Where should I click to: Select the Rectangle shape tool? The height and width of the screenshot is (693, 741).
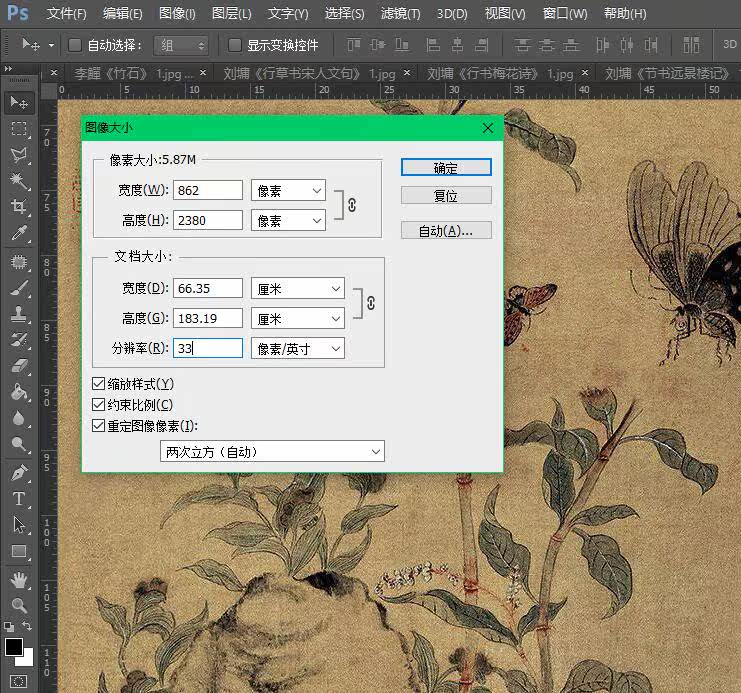(x=19, y=551)
